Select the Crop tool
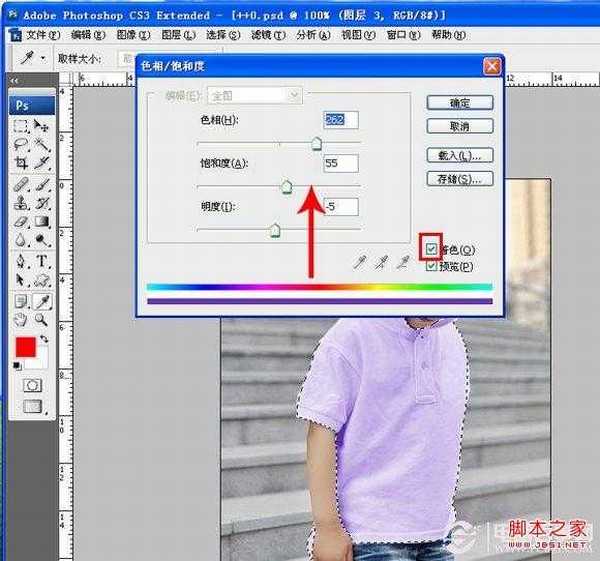Image resolution: width=600 pixels, height=561 pixels. coord(20,162)
